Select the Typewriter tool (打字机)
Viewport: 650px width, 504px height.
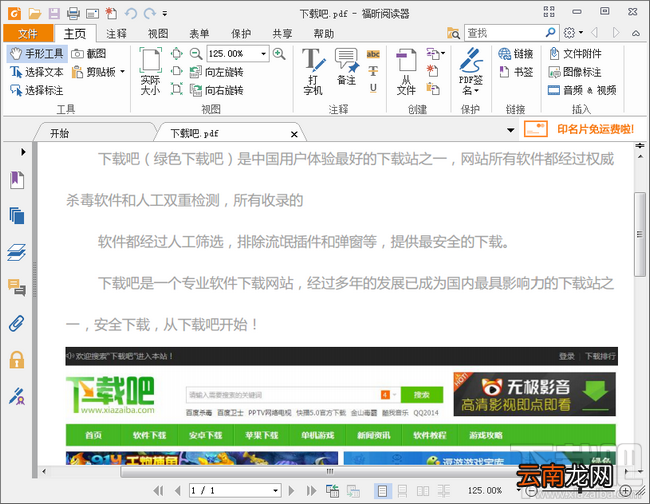click(x=313, y=71)
